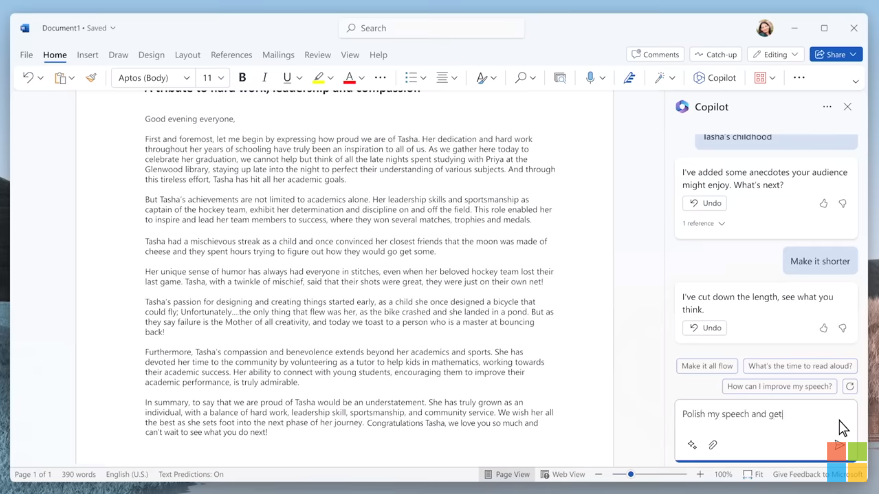Refresh Copilot suggestions
Screen dimensions: 879x494
[850, 386]
